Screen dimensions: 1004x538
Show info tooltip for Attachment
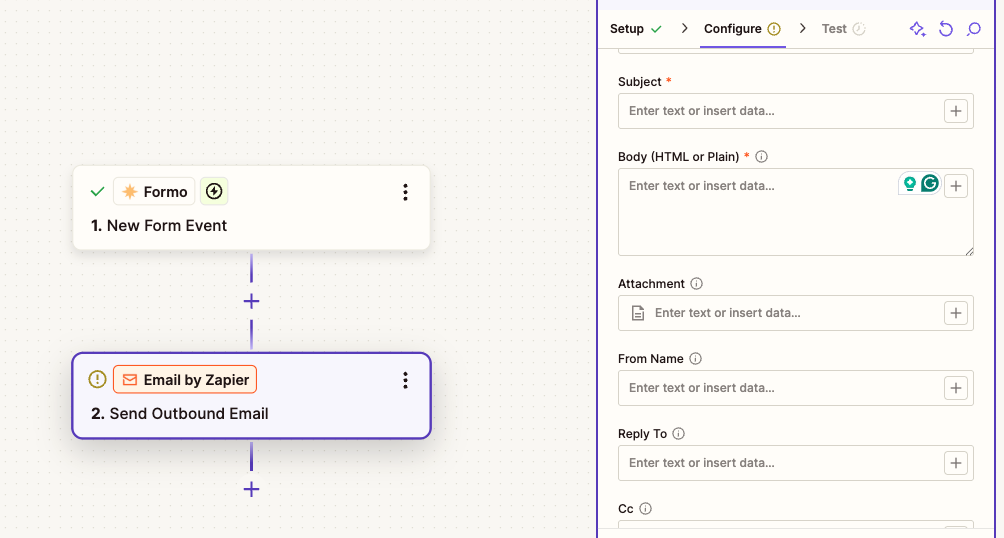697,284
